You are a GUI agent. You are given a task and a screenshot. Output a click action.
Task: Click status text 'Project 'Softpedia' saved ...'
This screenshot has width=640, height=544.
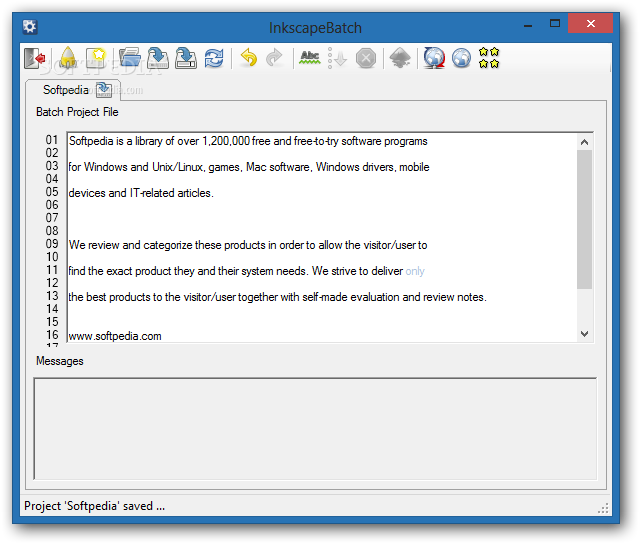(x=95, y=506)
